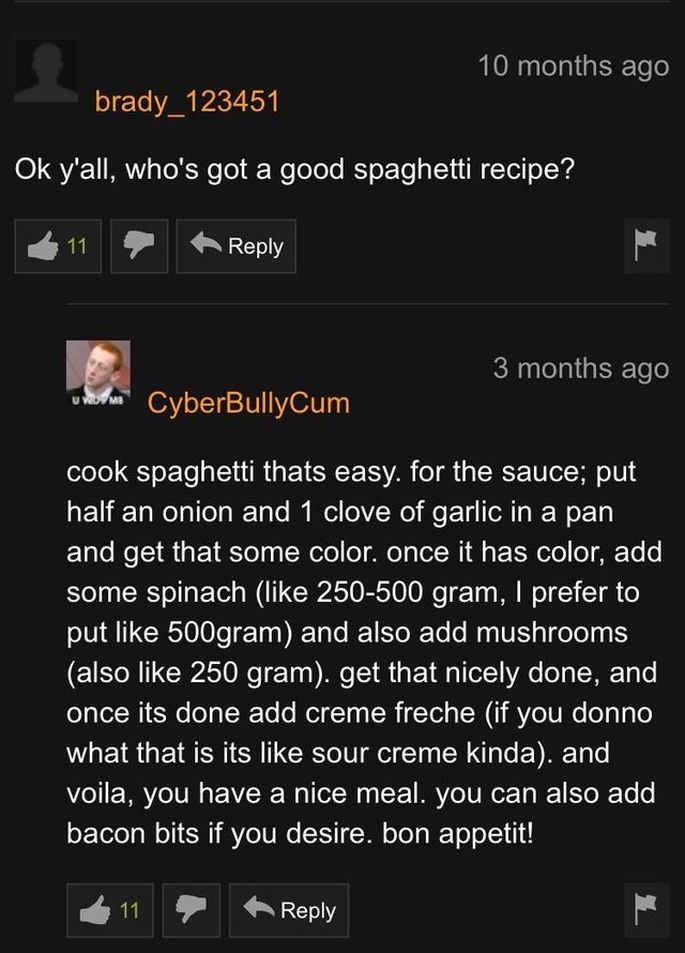The image size is (685, 953).
Task: Open brady_123451's user profile via username
Action: (x=187, y=101)
